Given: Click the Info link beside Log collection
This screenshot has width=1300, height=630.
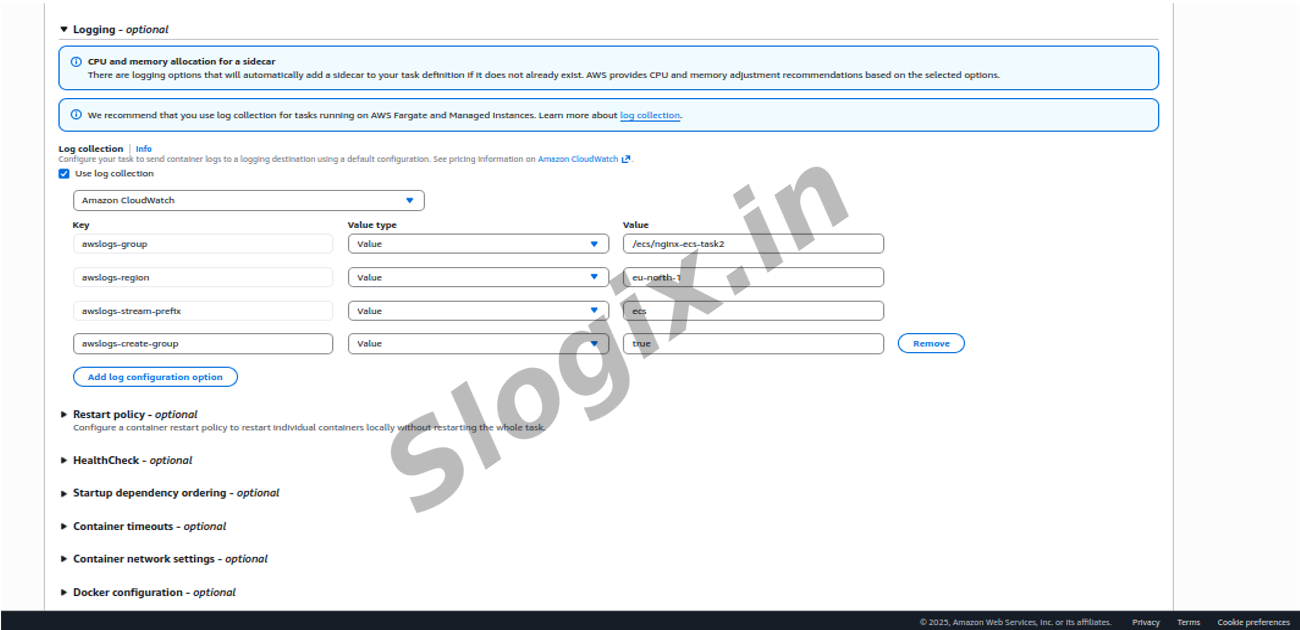Looking at the screenshot, I should [x=144, y=149].
